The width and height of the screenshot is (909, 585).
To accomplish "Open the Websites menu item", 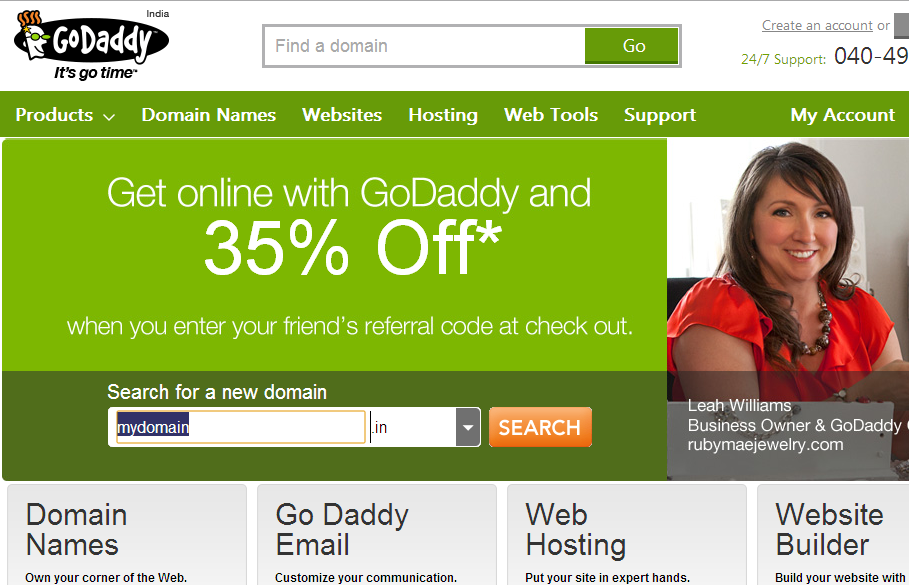I will (x=342, y=115).
